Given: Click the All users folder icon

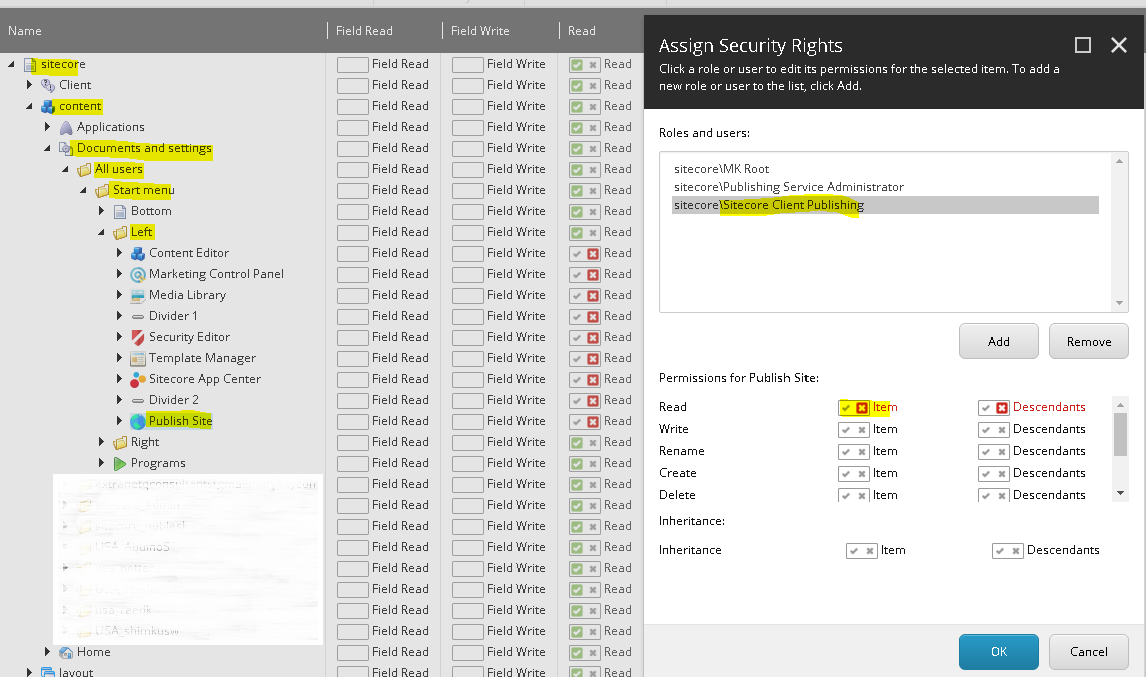Looking at the screenshot, I should pyautogui.click(x=84, y=170).
